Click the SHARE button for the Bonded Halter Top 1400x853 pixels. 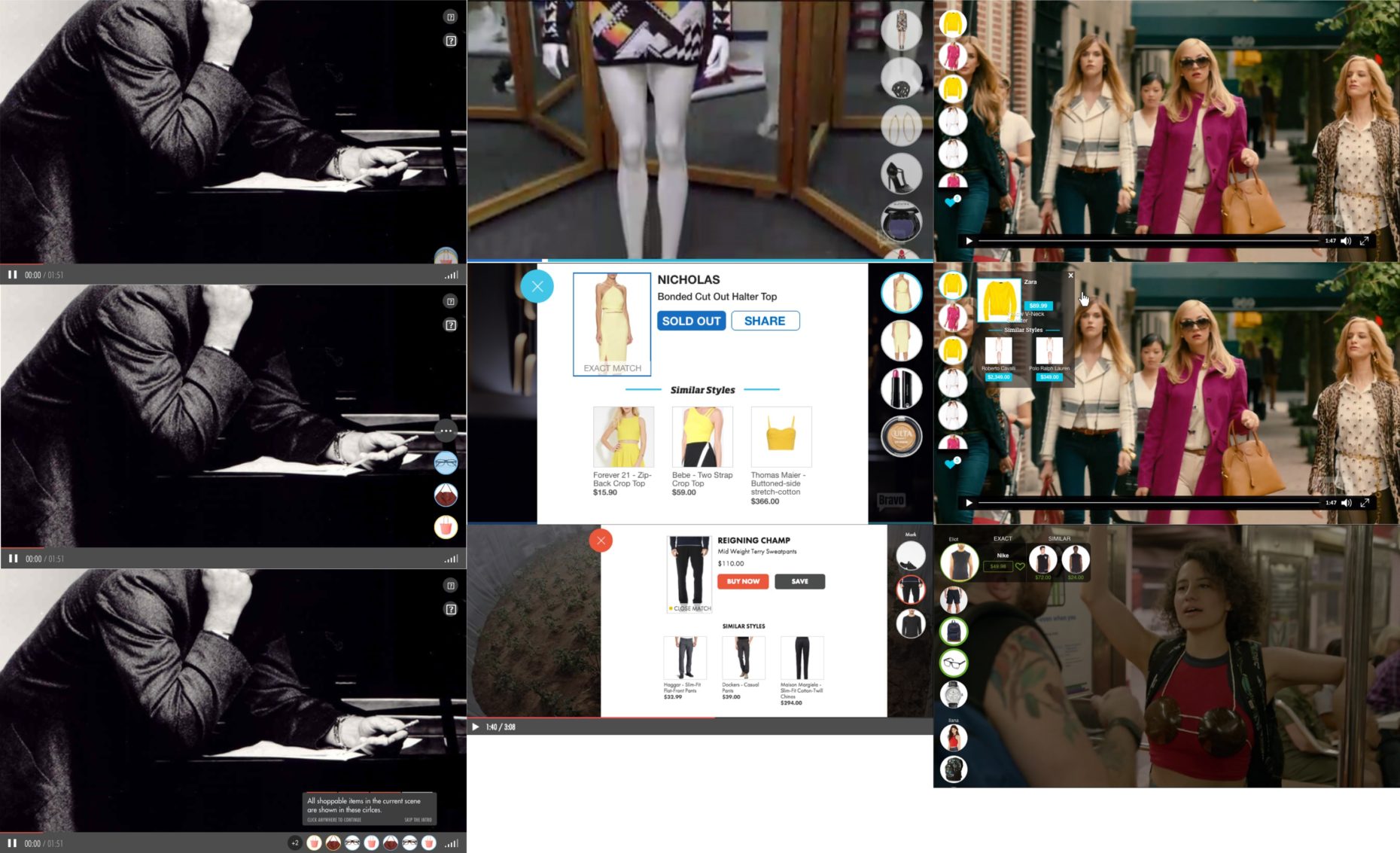pos(765,321)
